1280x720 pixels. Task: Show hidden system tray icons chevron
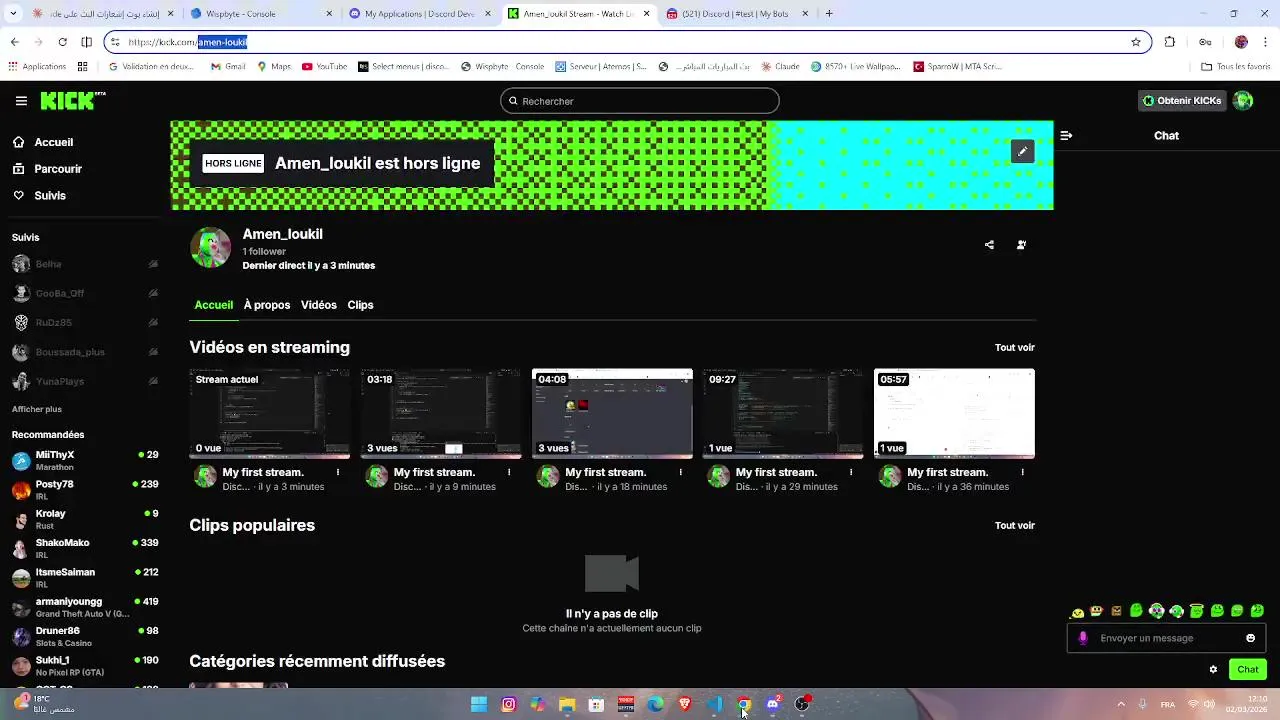(x=1120, y=704)
